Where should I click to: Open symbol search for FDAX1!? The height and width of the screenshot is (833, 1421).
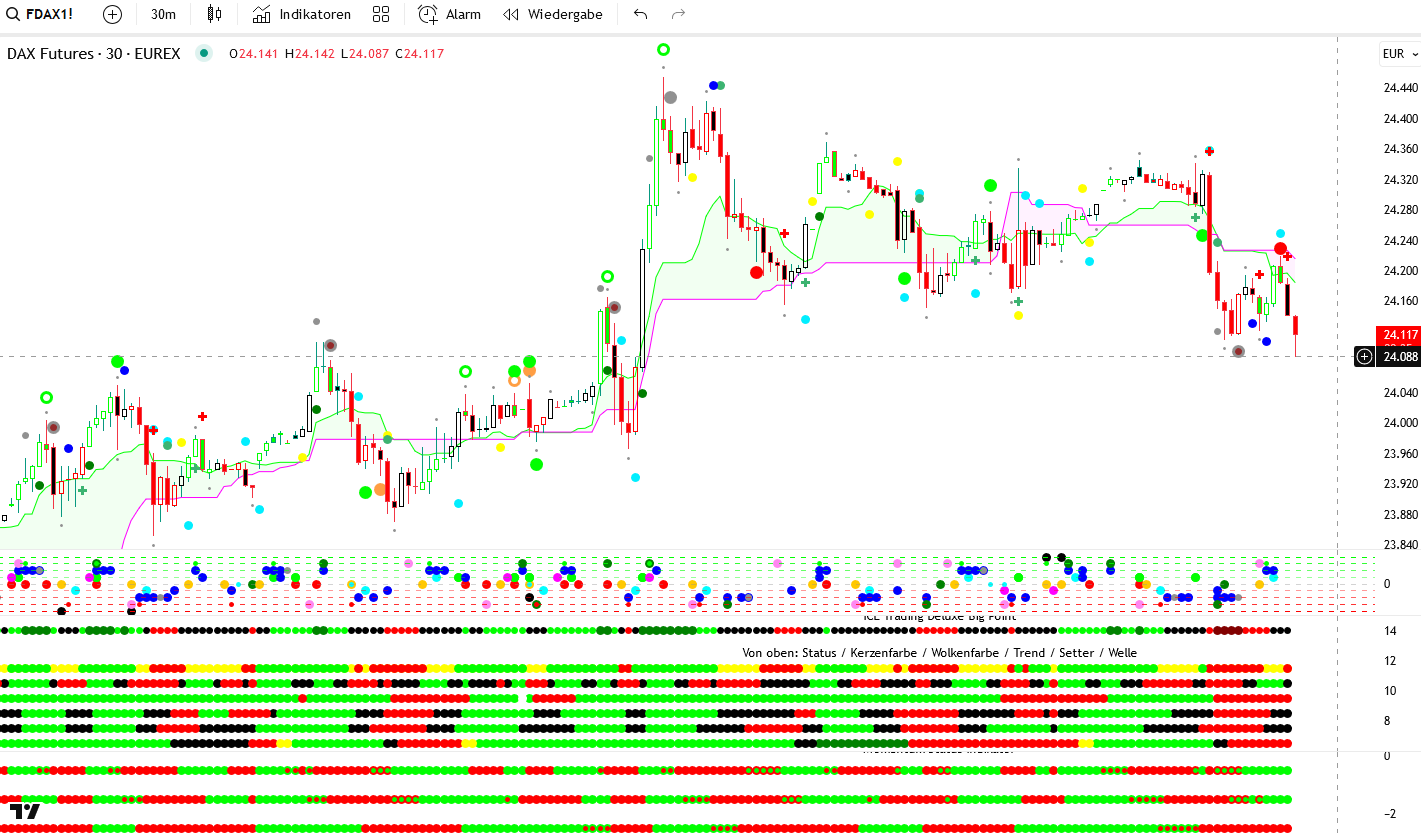pos(49,14)
